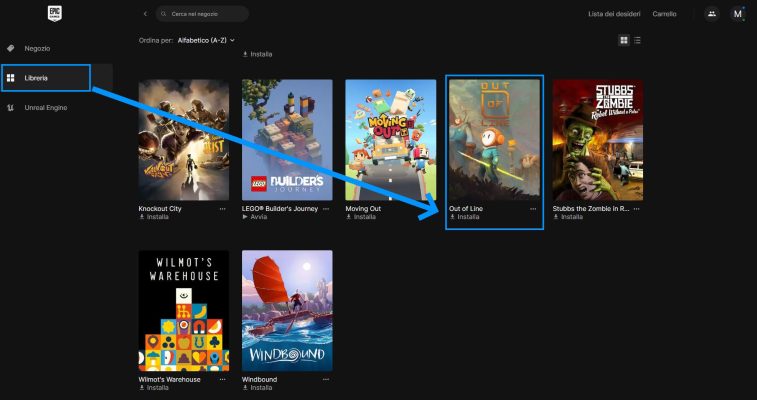The height and width of the screenshot is (400, 757).
Task: Go to the Libreria section
Action: [x=36, y=77]
